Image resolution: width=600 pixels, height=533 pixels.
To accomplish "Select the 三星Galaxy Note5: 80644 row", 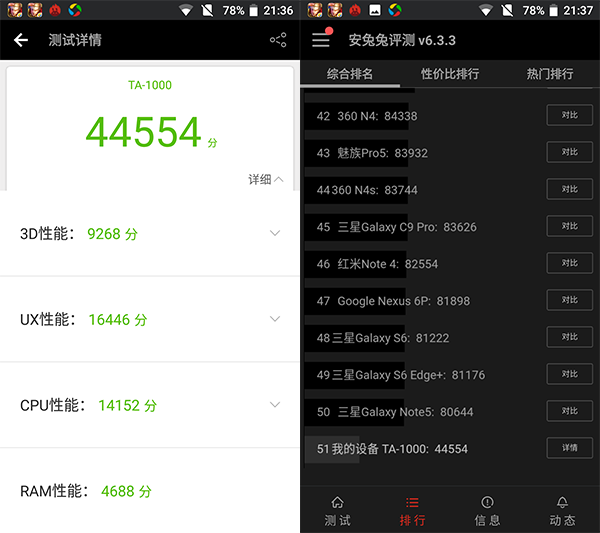I will pos(448,412).
